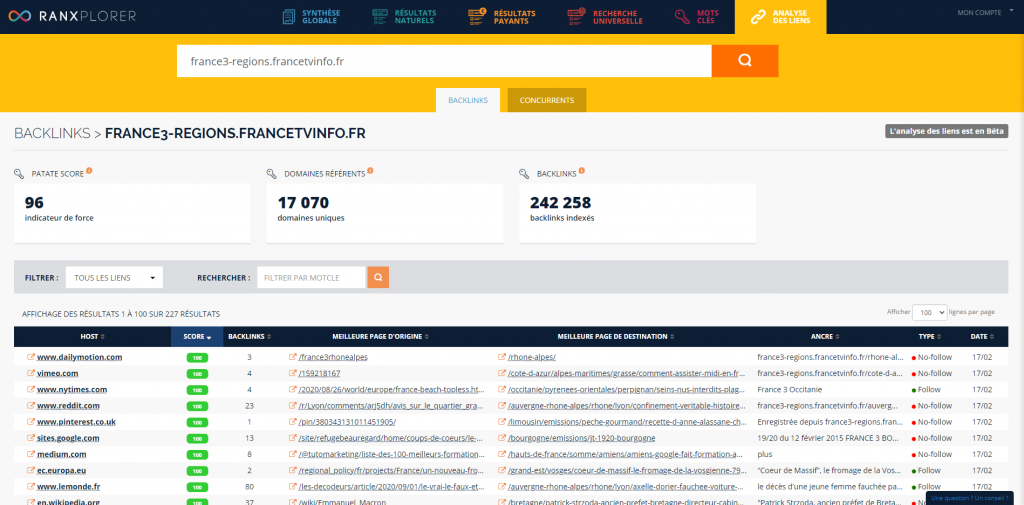Open the Résultats Payants tab

point(502,17)
